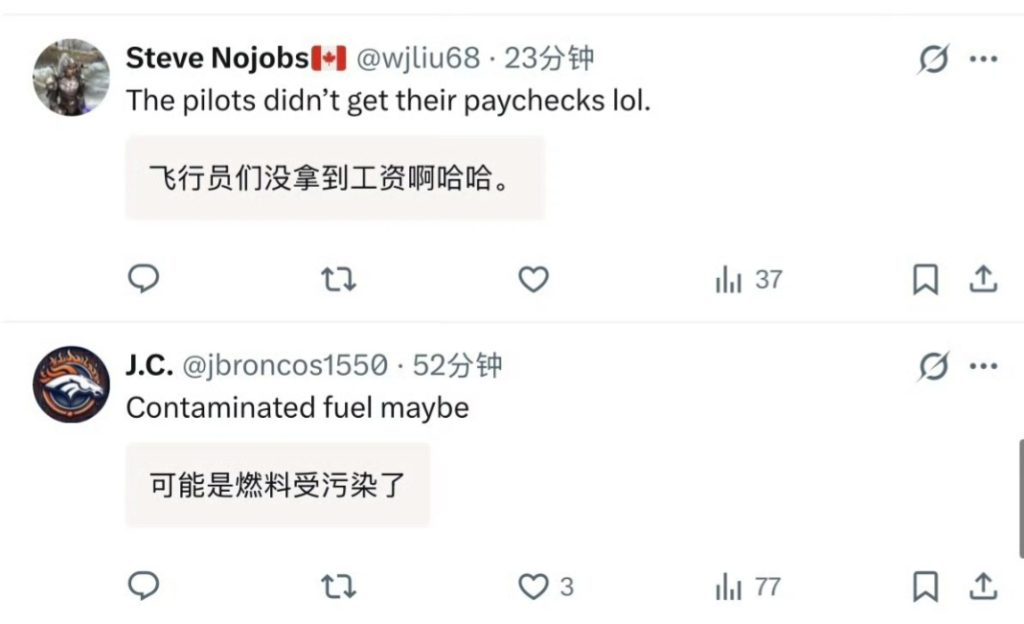View analytics showing 37 views

748,279
